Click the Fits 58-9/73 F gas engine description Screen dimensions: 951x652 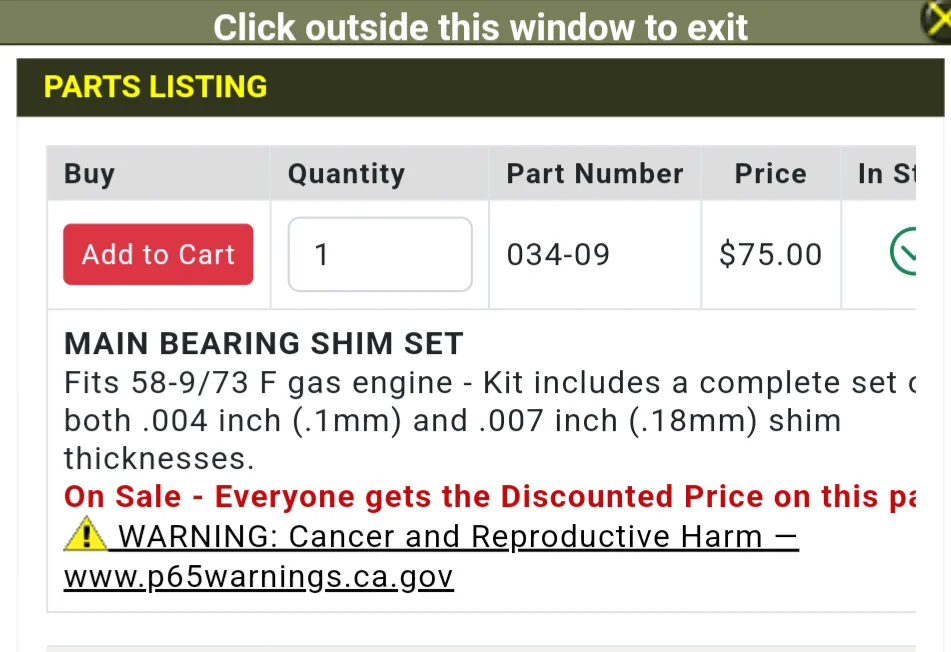489,383
